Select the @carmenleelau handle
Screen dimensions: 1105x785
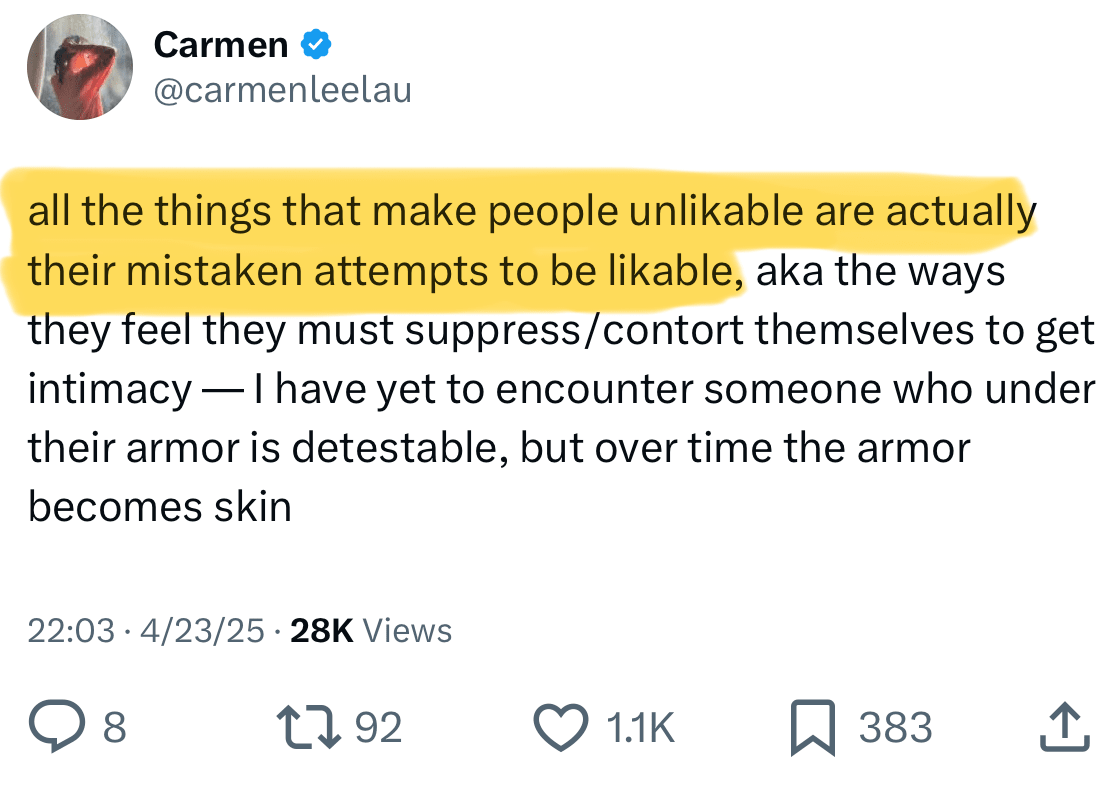(x=282, y=90)
